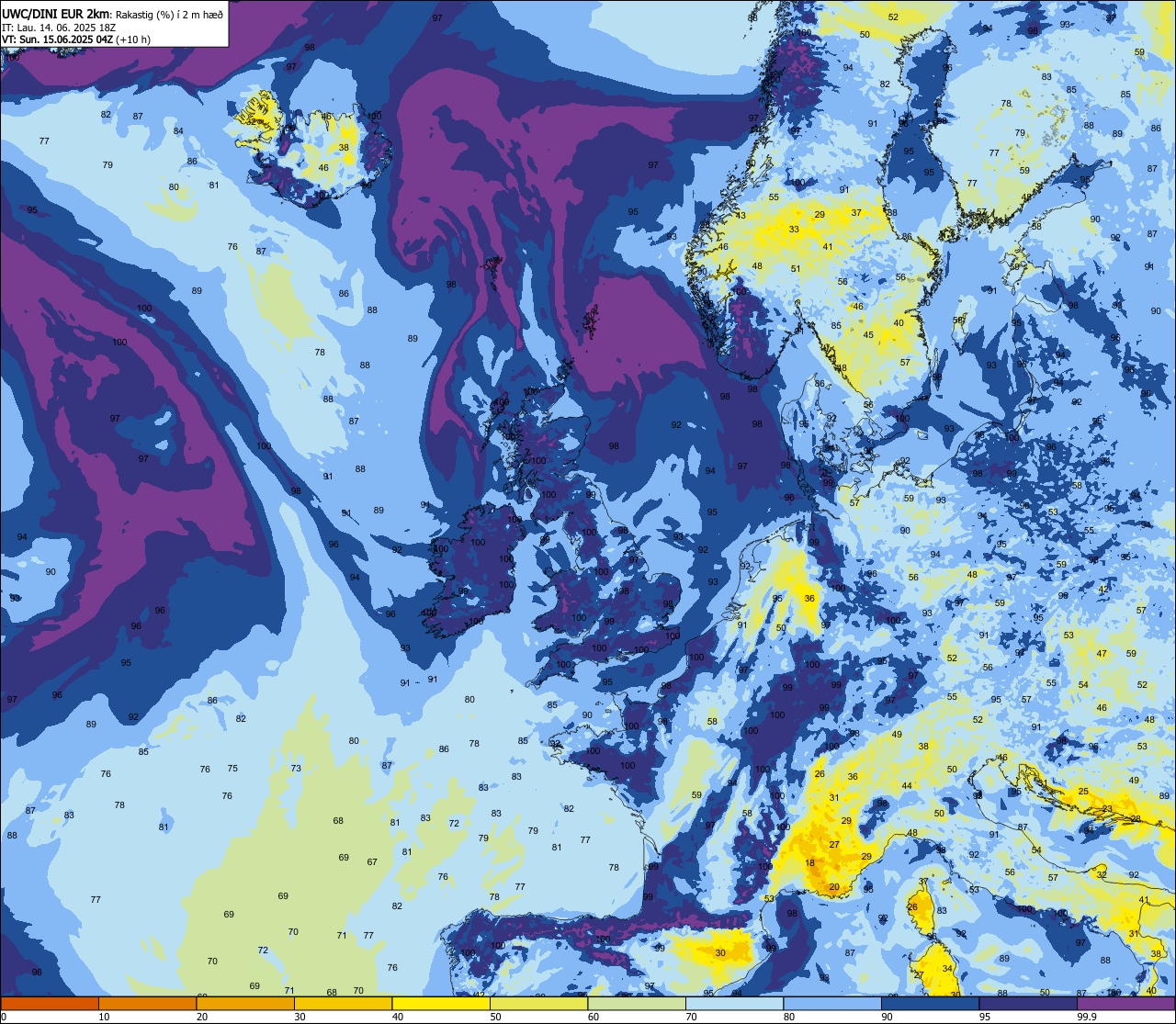Image resolution: width=1176 pixels, height=1024 pixels.
Task: Click the humidity value '18' in southern France
Action: tap(809, 863)
